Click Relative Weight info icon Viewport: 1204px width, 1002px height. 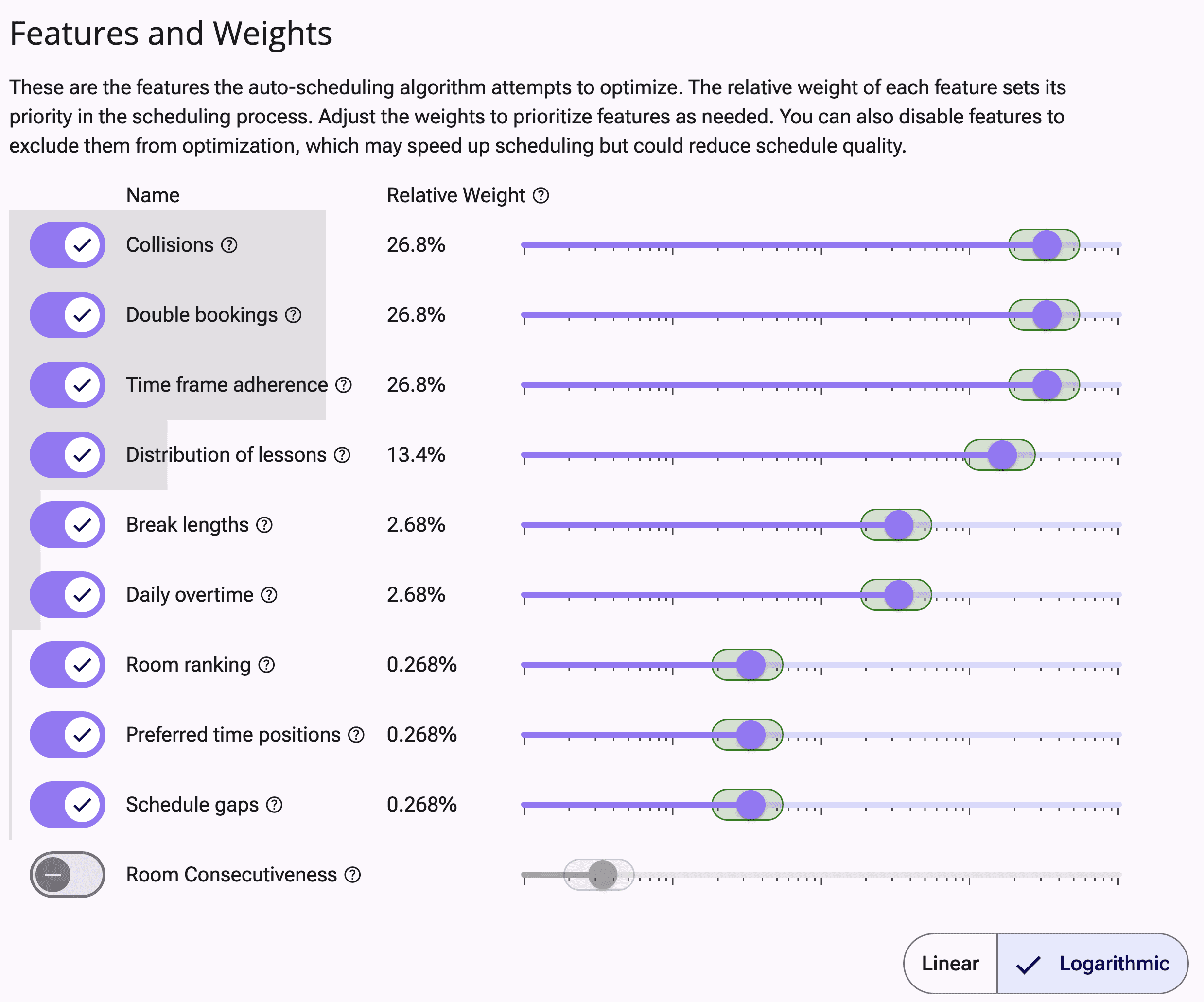[x=541, y=196]
